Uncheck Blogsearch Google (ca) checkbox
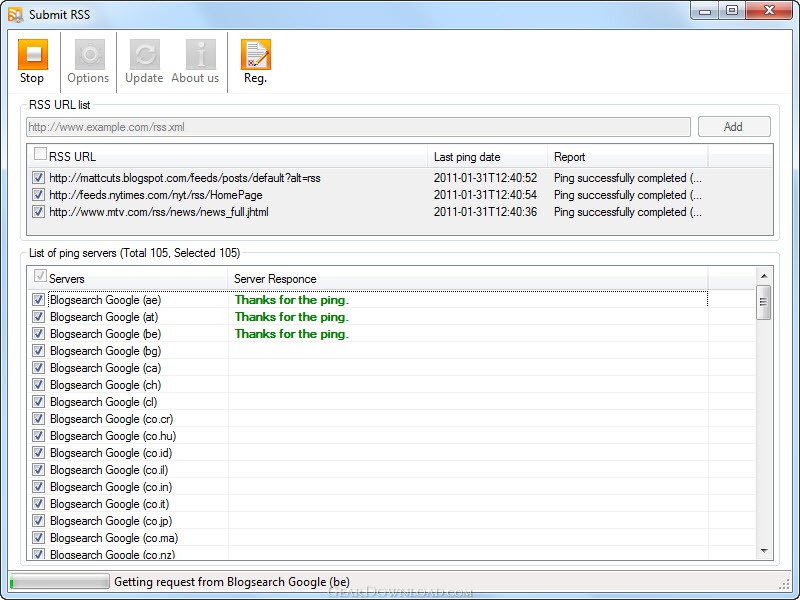The image size is (800, 600). [38, 367]
